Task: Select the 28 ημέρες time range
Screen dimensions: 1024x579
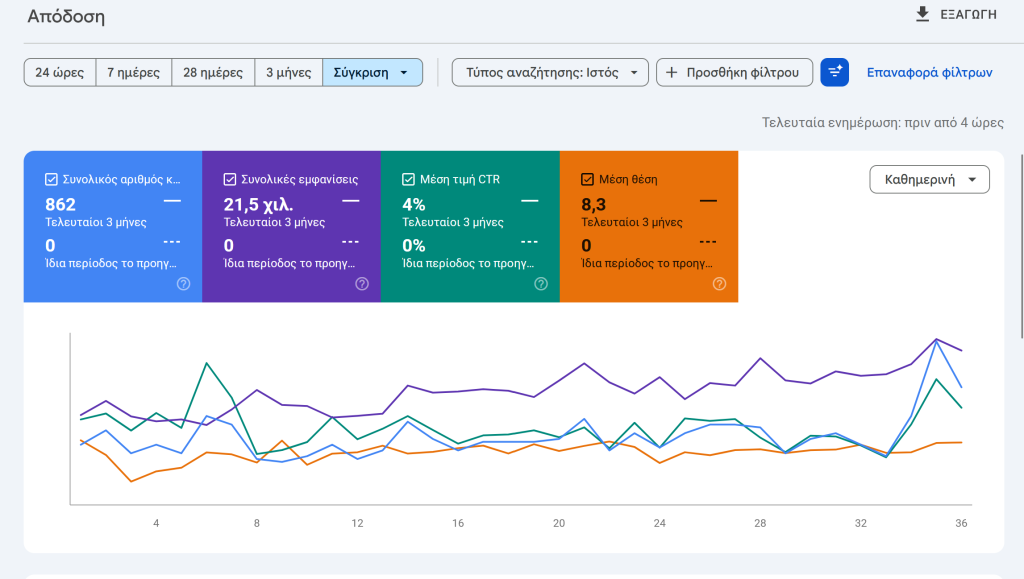Action: tap(213, 72)
